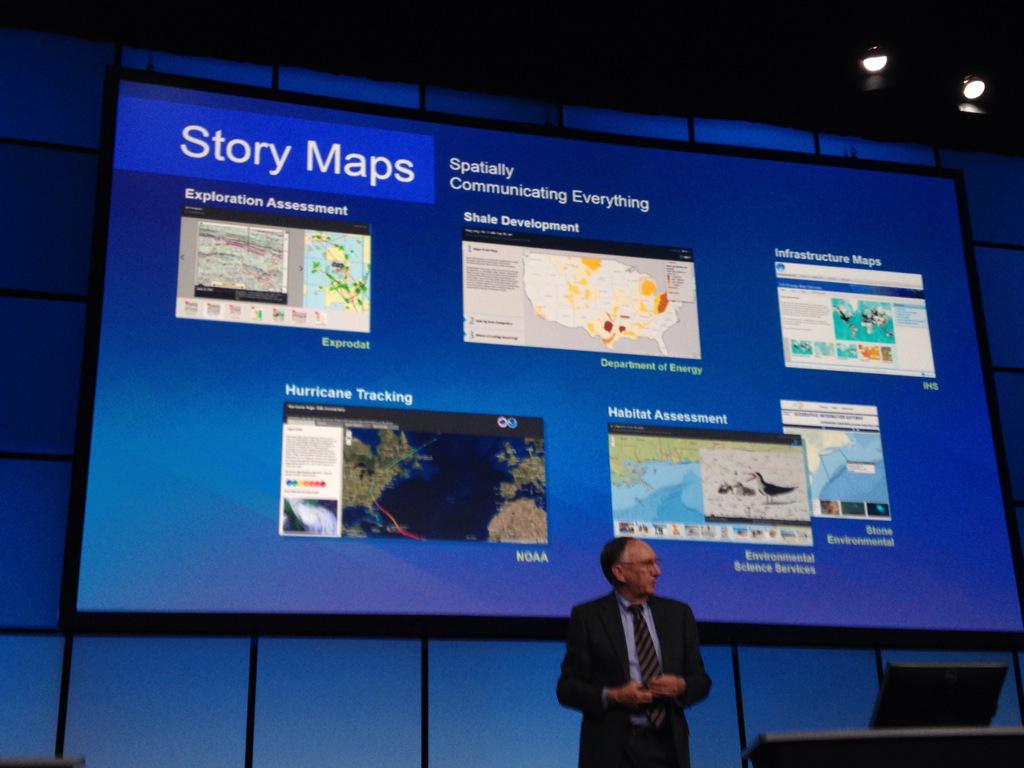Click the Story Maps slide title
The width and height of the screenshot is (1024, 768).
(x=297, y=153)
